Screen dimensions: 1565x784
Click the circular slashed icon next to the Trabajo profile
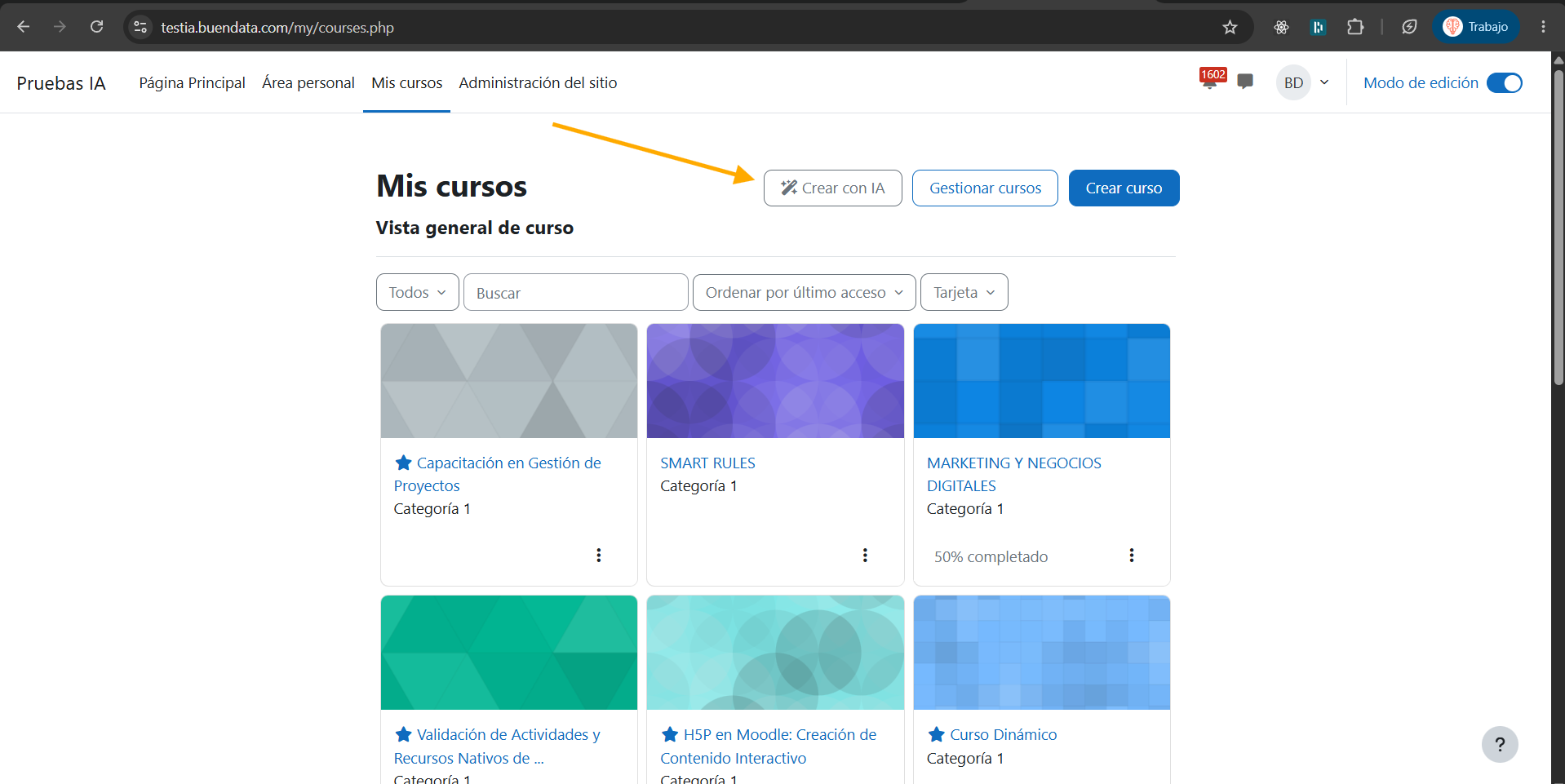pos(1409,27)
